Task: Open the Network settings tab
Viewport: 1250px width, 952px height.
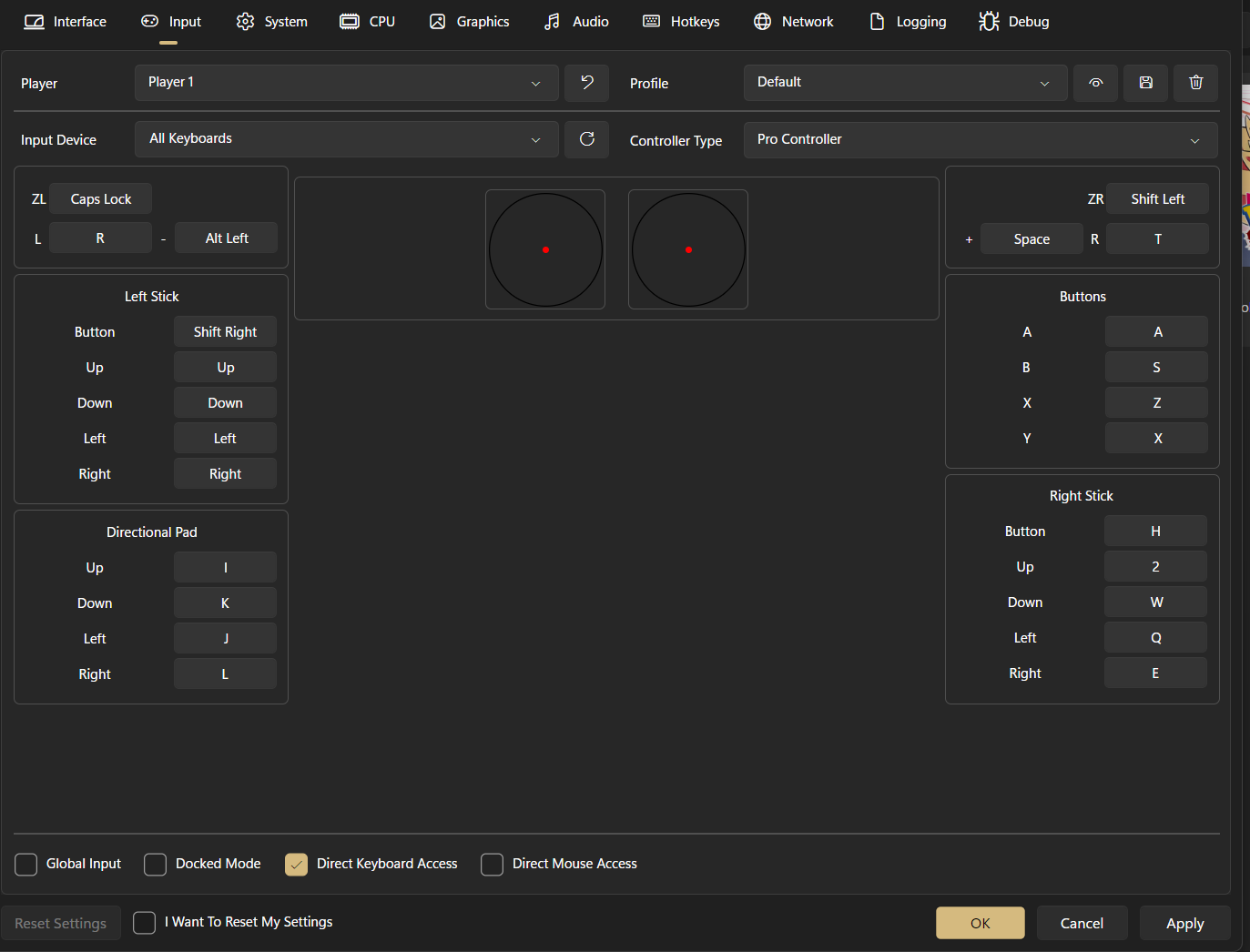Action: tap(794, 22)
